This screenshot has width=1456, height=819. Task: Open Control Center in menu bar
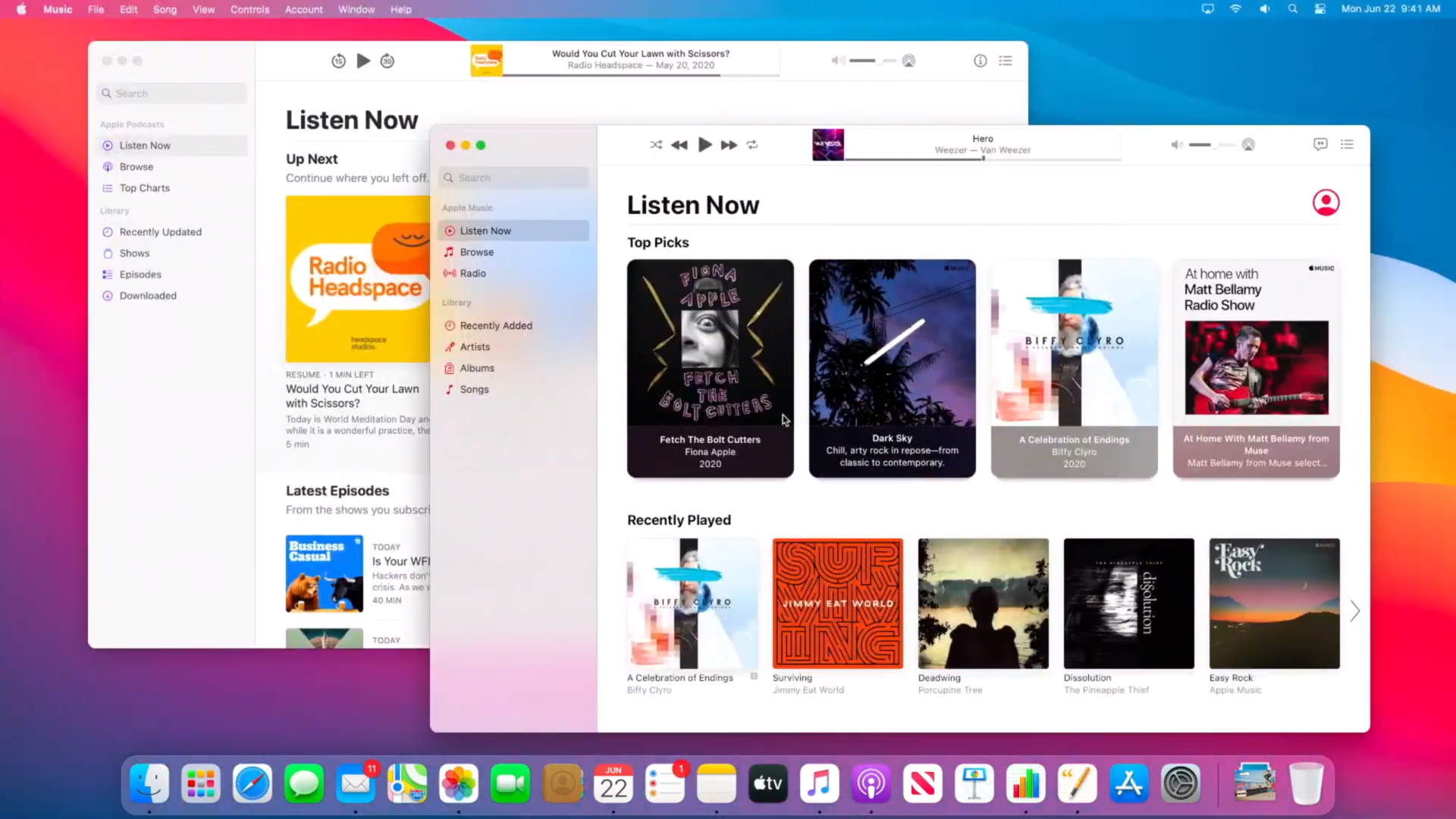(1320, 9)
